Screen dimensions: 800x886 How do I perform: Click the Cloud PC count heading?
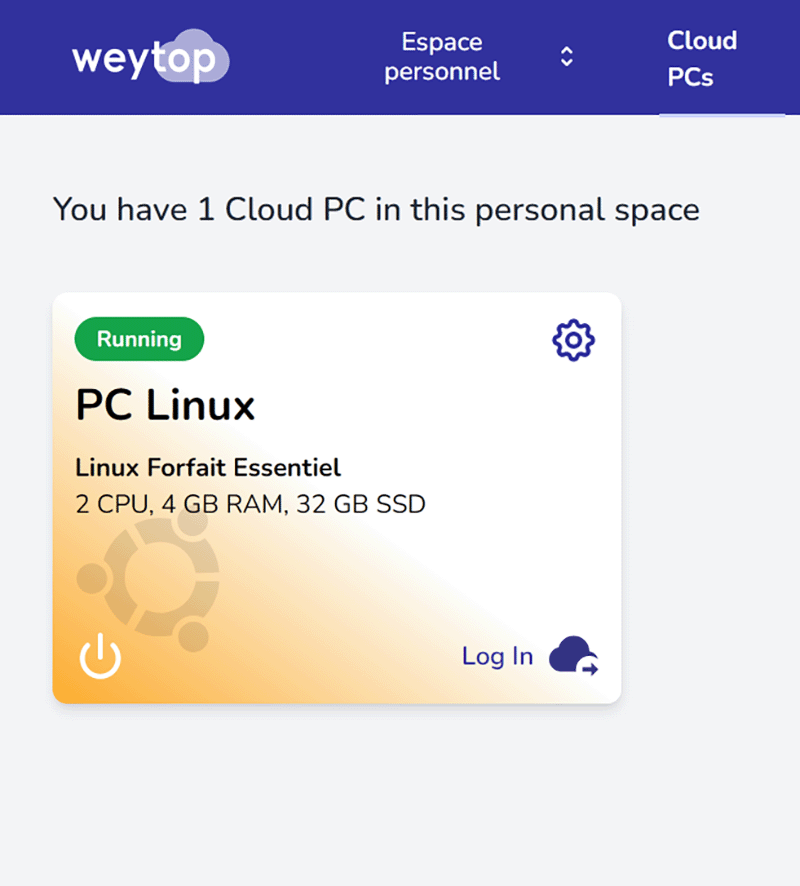375,210
